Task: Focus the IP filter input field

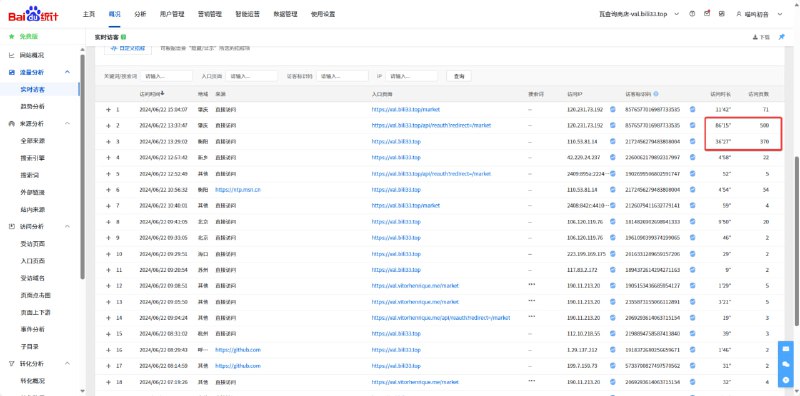Action: [x=412, y=76]
